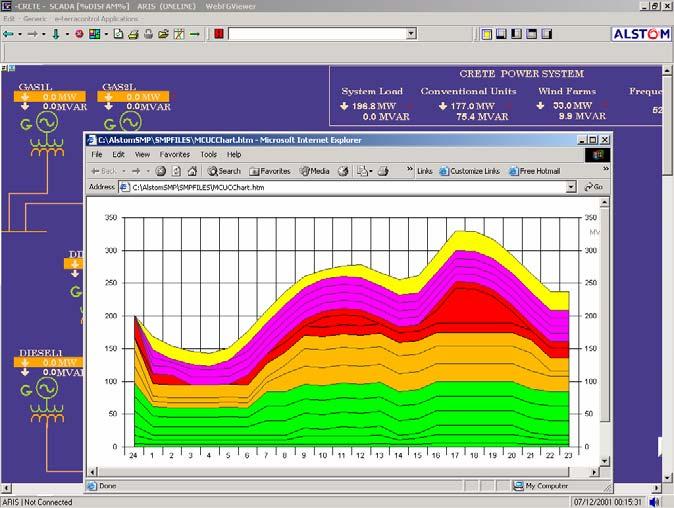Click the IE Back button

point(104,171)
